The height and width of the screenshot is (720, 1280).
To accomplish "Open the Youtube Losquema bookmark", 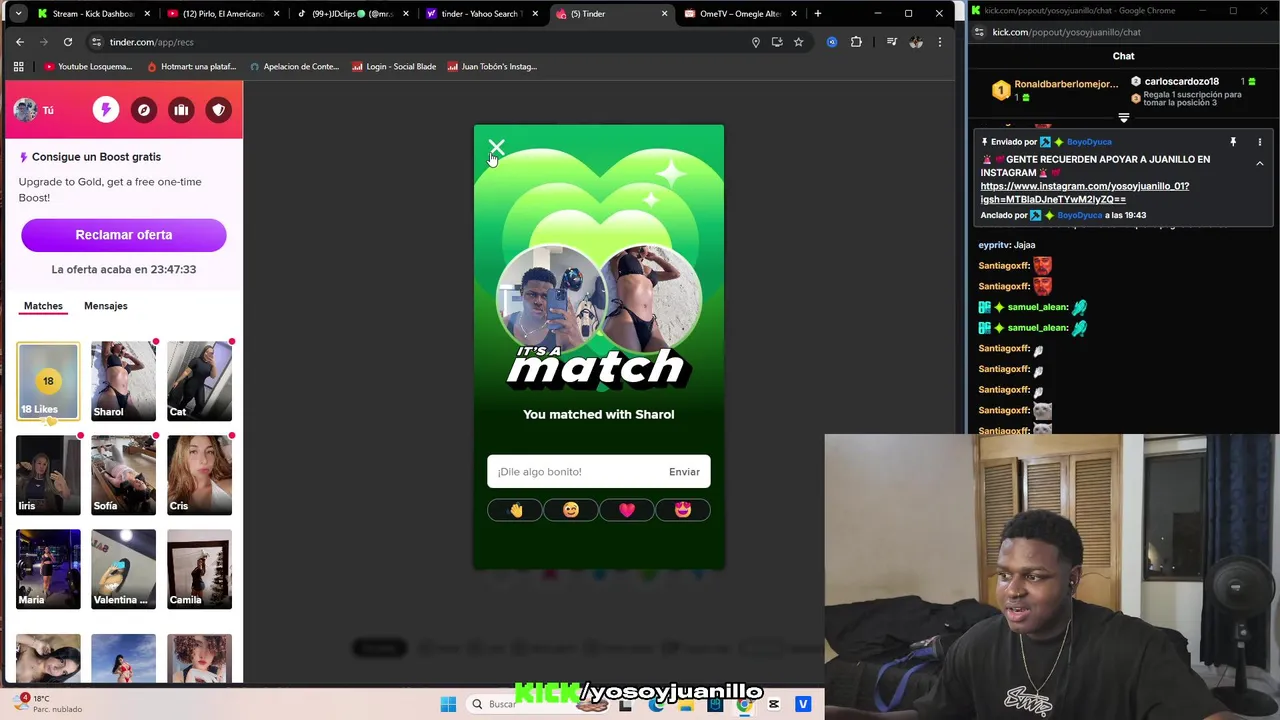I will pos(88,67).
